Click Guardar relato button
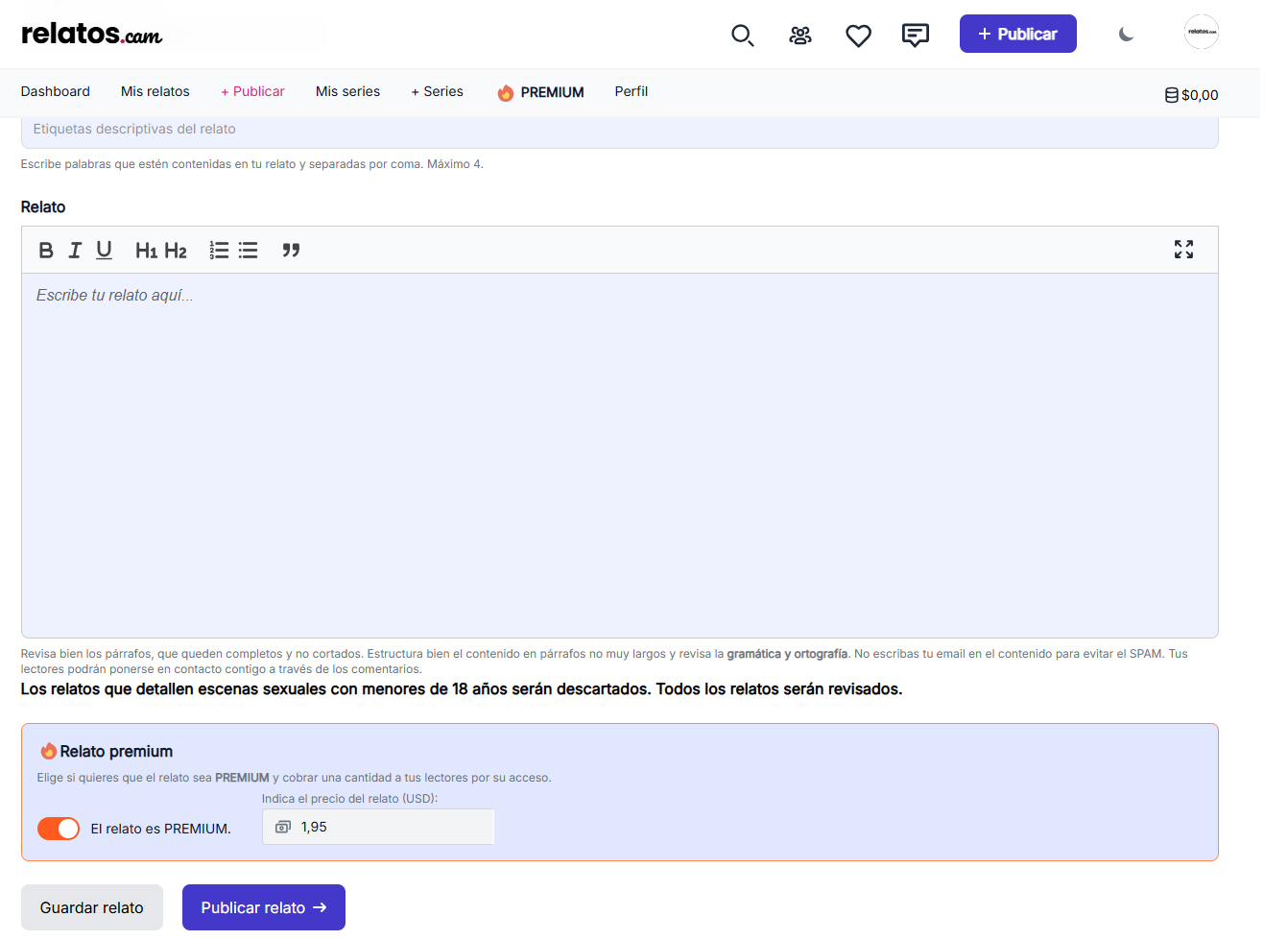Screen dimensions: 1288x940 pyautogui.click(x=92, y=907)
